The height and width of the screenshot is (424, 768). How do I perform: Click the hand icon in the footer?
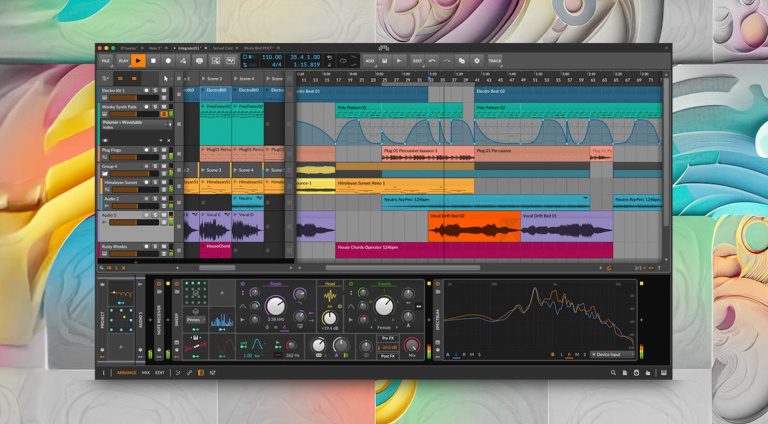[x=648, y=373]
